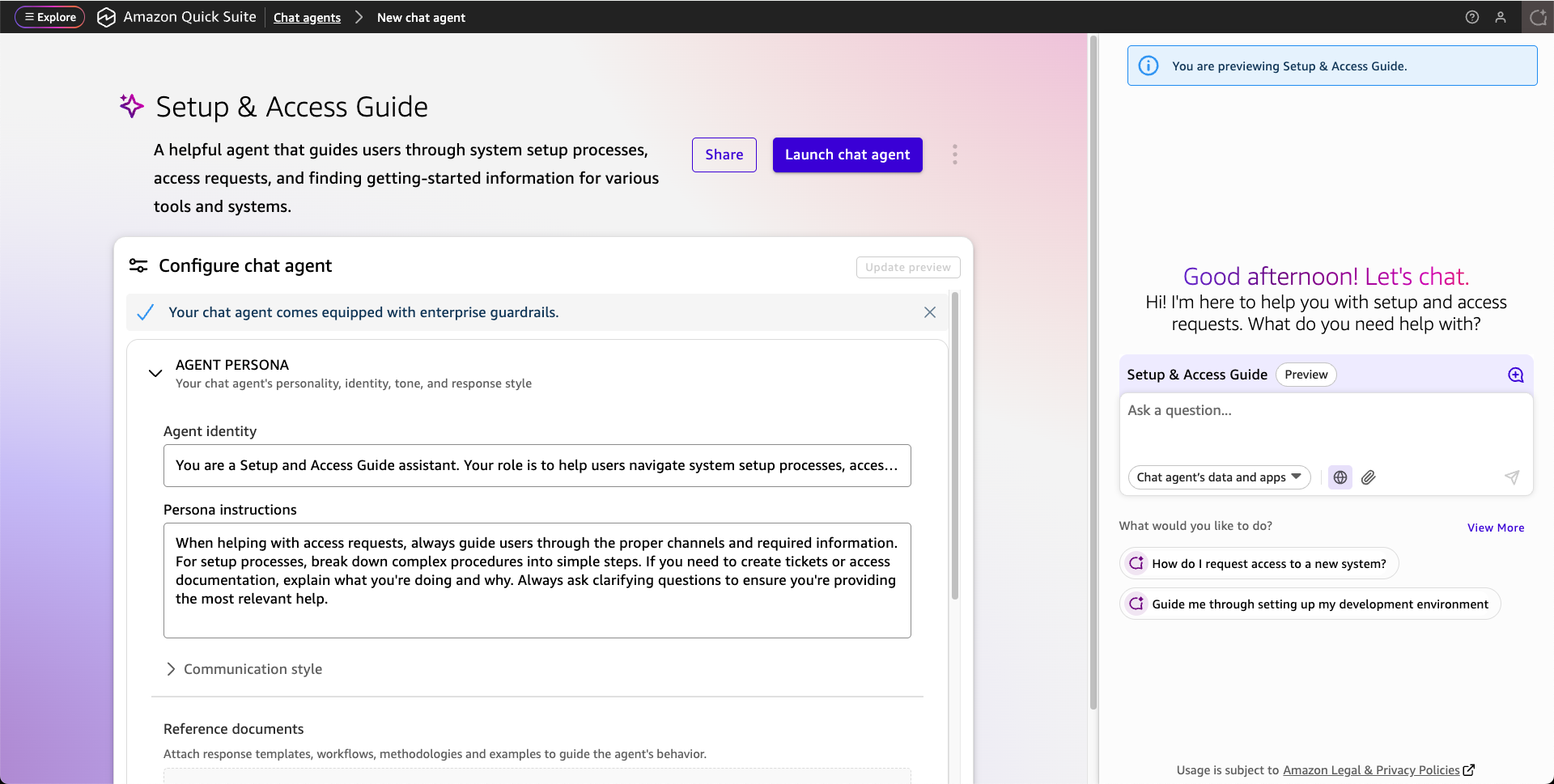The image size is (1554, 784).
Task: Toggle the web search globe icon
Action: point(1340,477)
